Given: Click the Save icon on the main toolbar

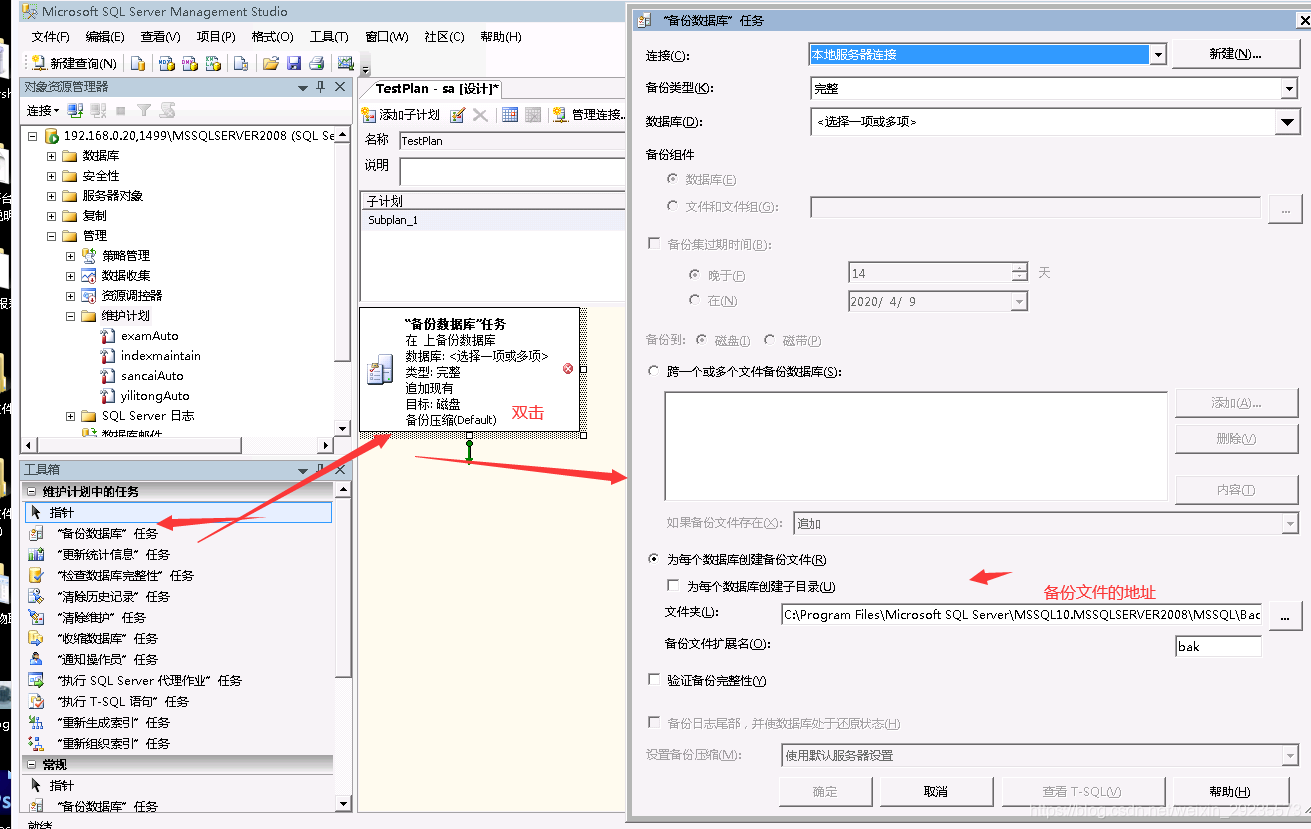Looking at the screenshot, I should [x=293, y=62].
